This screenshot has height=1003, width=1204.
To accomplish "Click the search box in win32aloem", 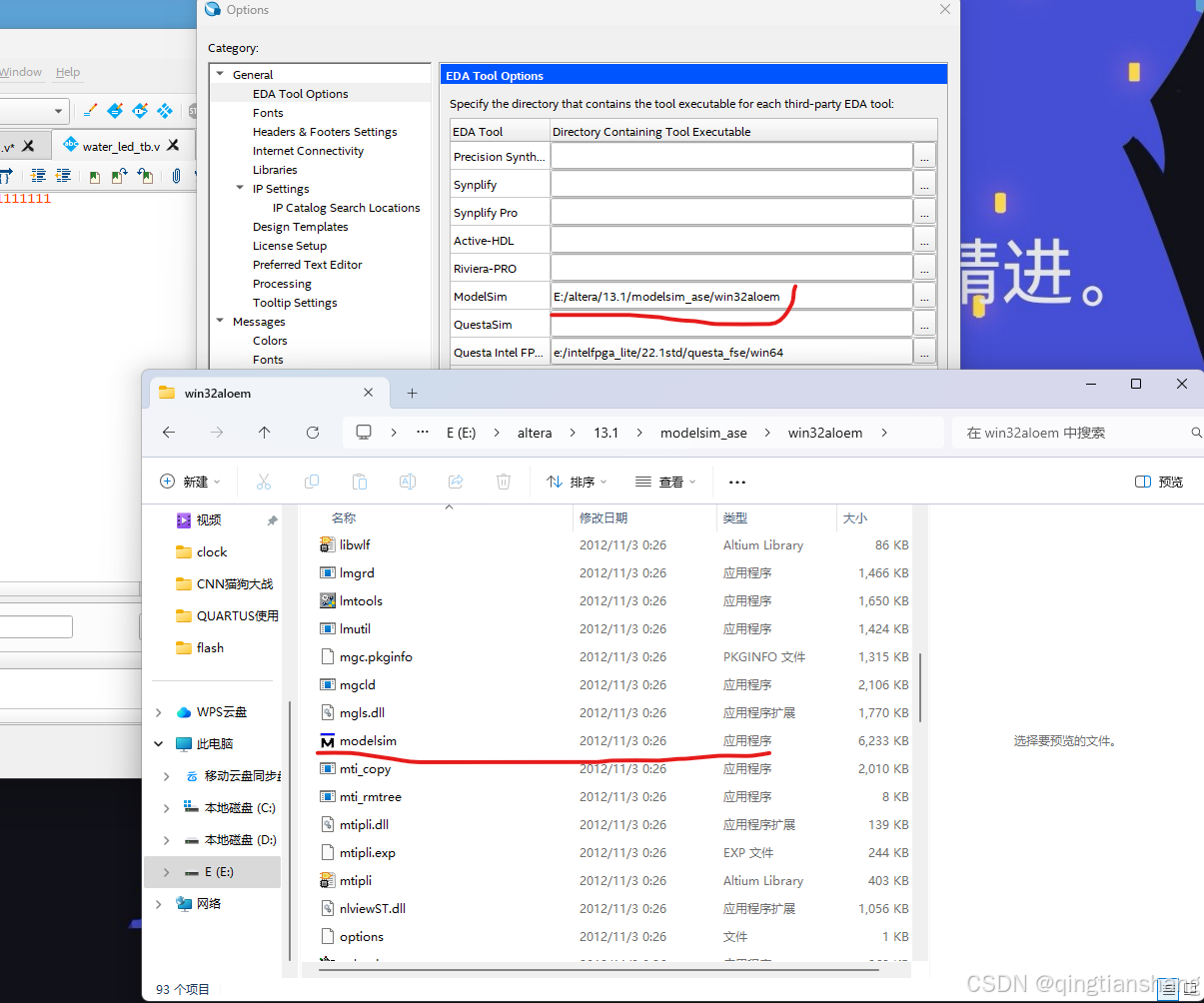I will [x=1075, y=433].
